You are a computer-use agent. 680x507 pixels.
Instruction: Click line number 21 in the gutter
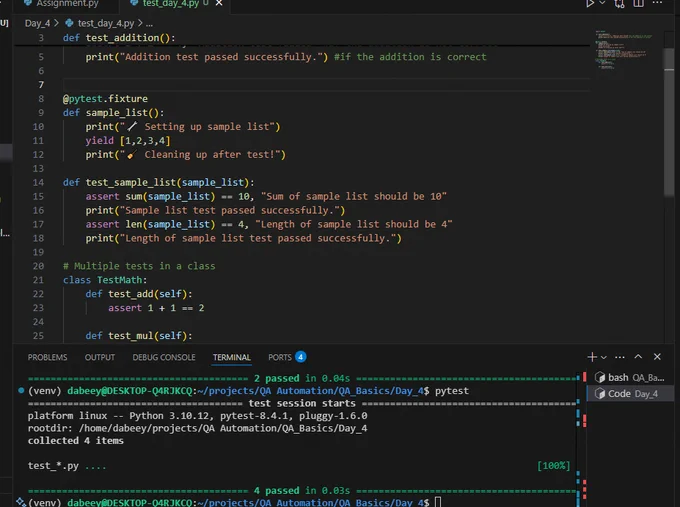[x=38, y=280]
